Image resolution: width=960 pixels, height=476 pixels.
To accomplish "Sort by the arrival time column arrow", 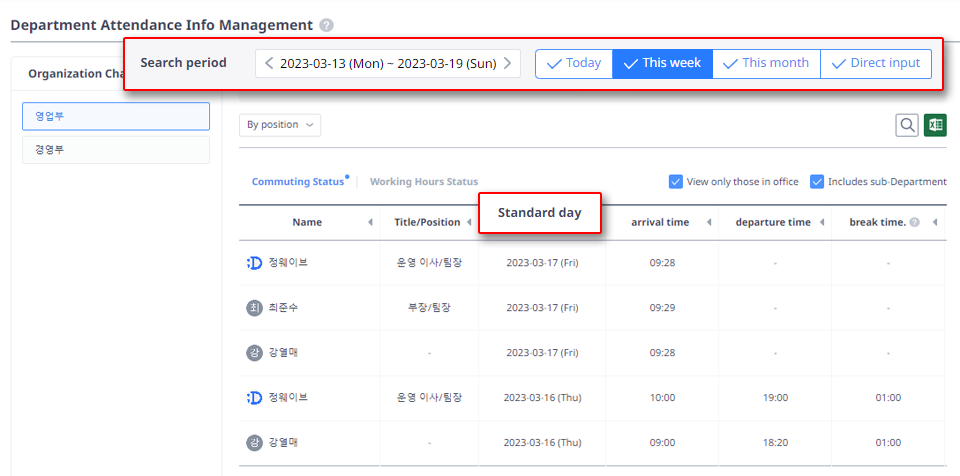I will 709,222.
